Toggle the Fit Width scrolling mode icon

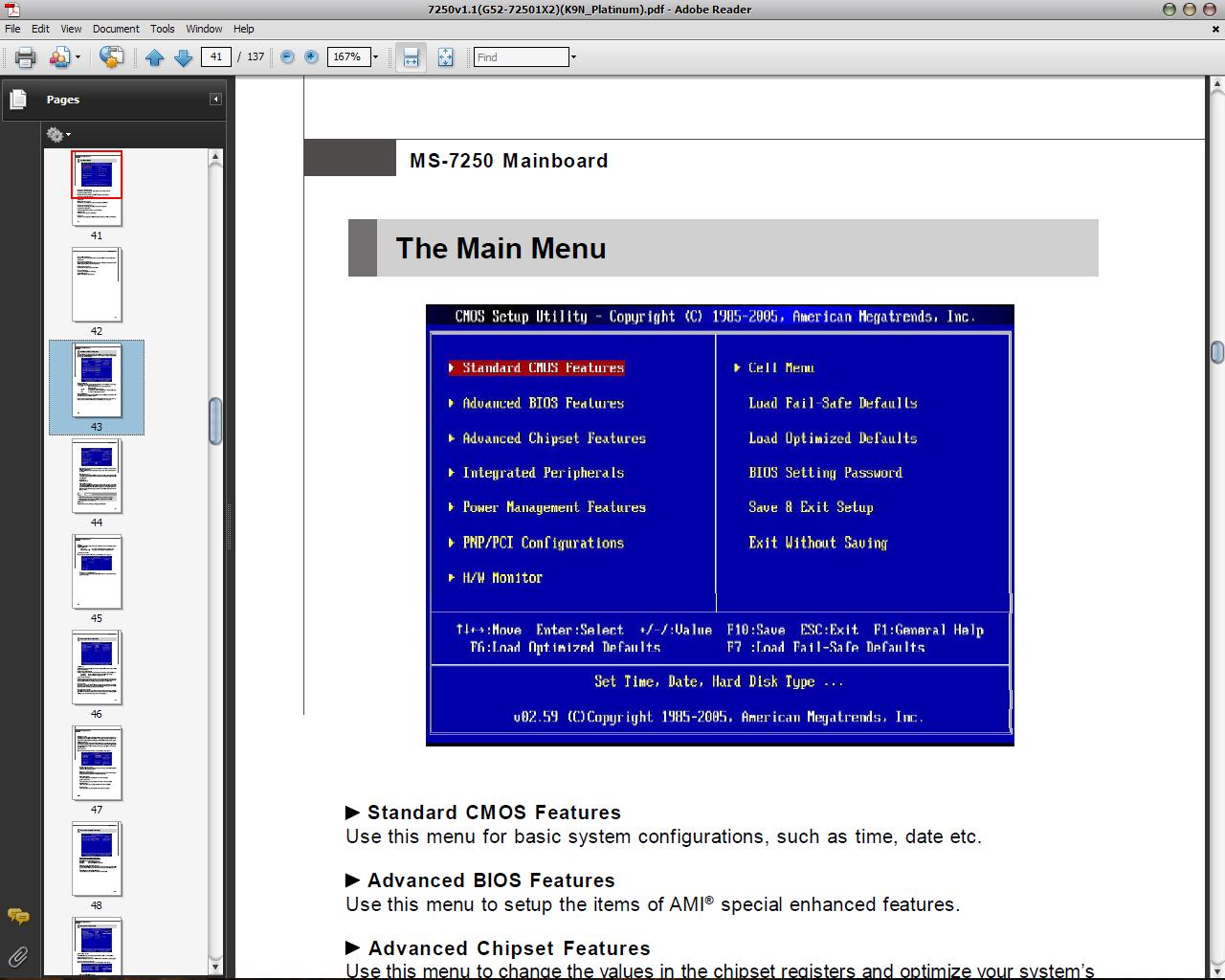click(411, 57)
